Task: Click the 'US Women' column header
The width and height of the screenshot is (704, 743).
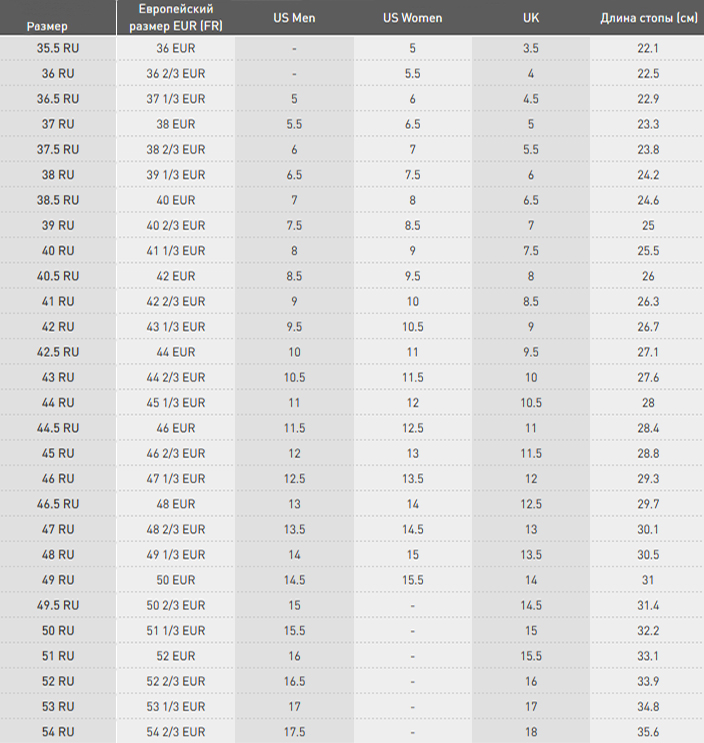Action: (413, 18)
